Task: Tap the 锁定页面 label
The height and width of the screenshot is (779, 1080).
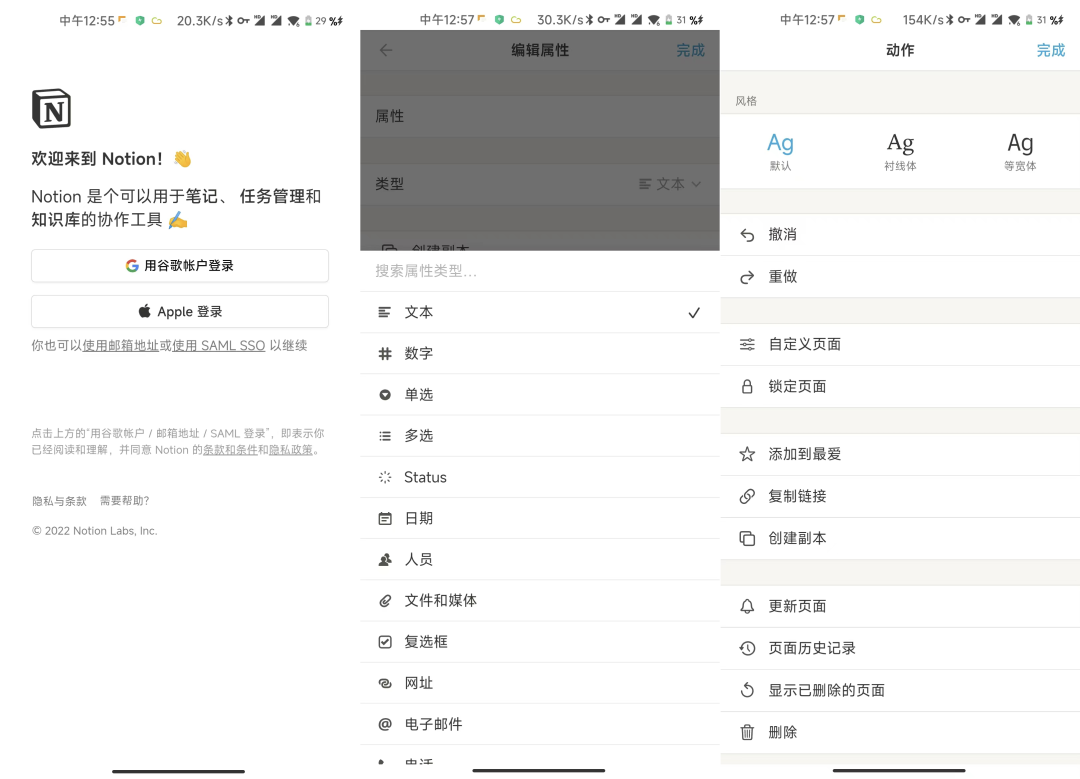Action: point(797,386)
